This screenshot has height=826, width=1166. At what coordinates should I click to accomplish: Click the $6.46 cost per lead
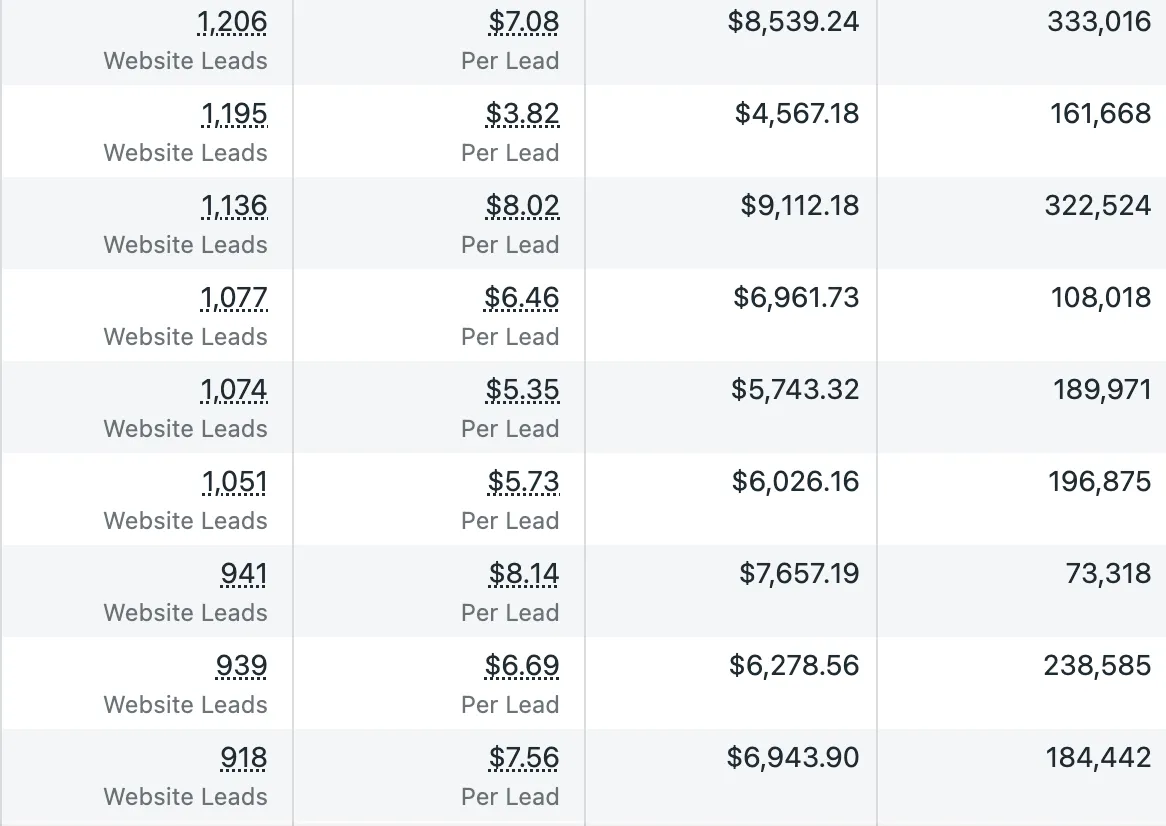coord(521,297)
